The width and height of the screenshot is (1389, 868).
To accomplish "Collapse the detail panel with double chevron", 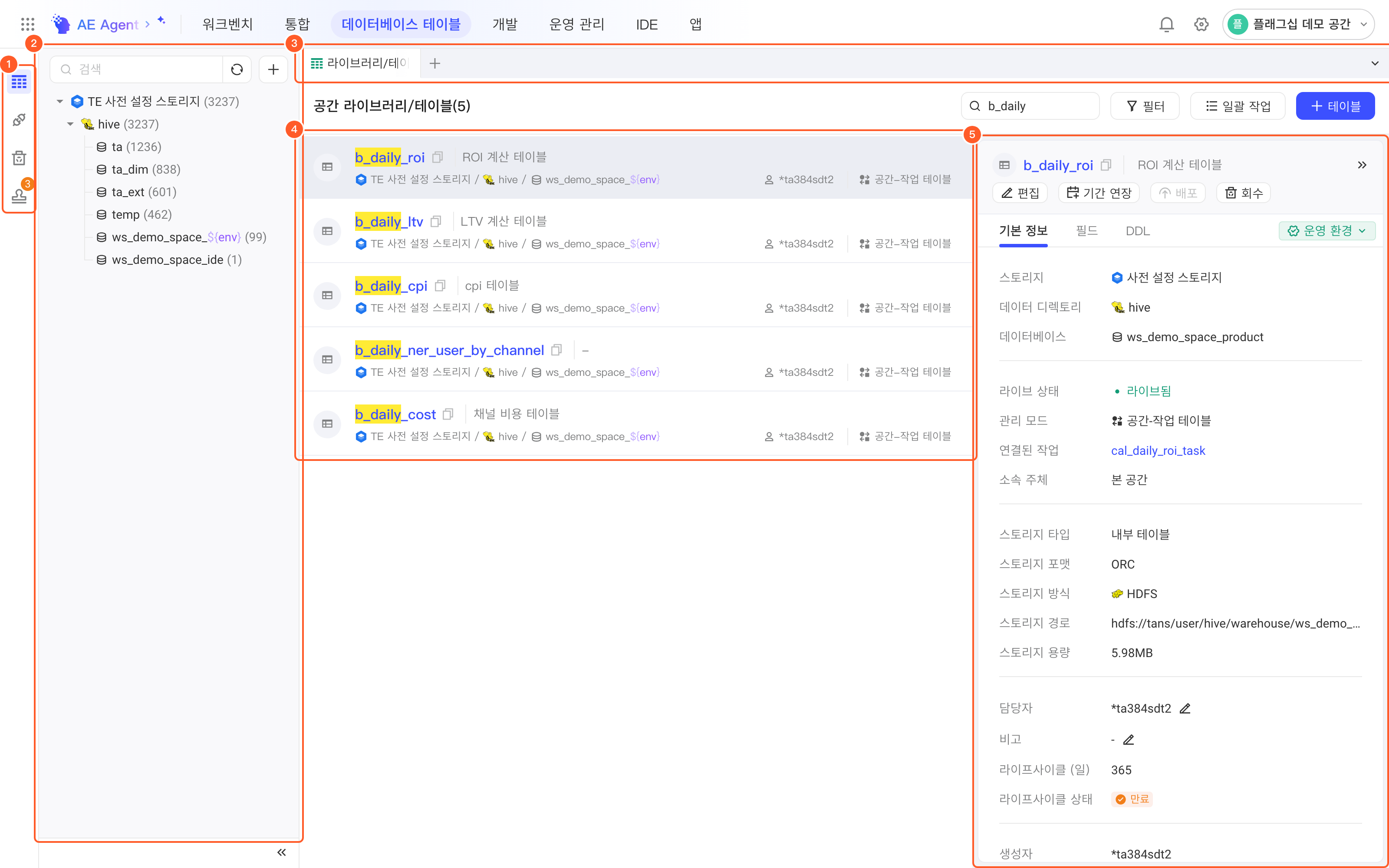I will (x=1362, y=165).
